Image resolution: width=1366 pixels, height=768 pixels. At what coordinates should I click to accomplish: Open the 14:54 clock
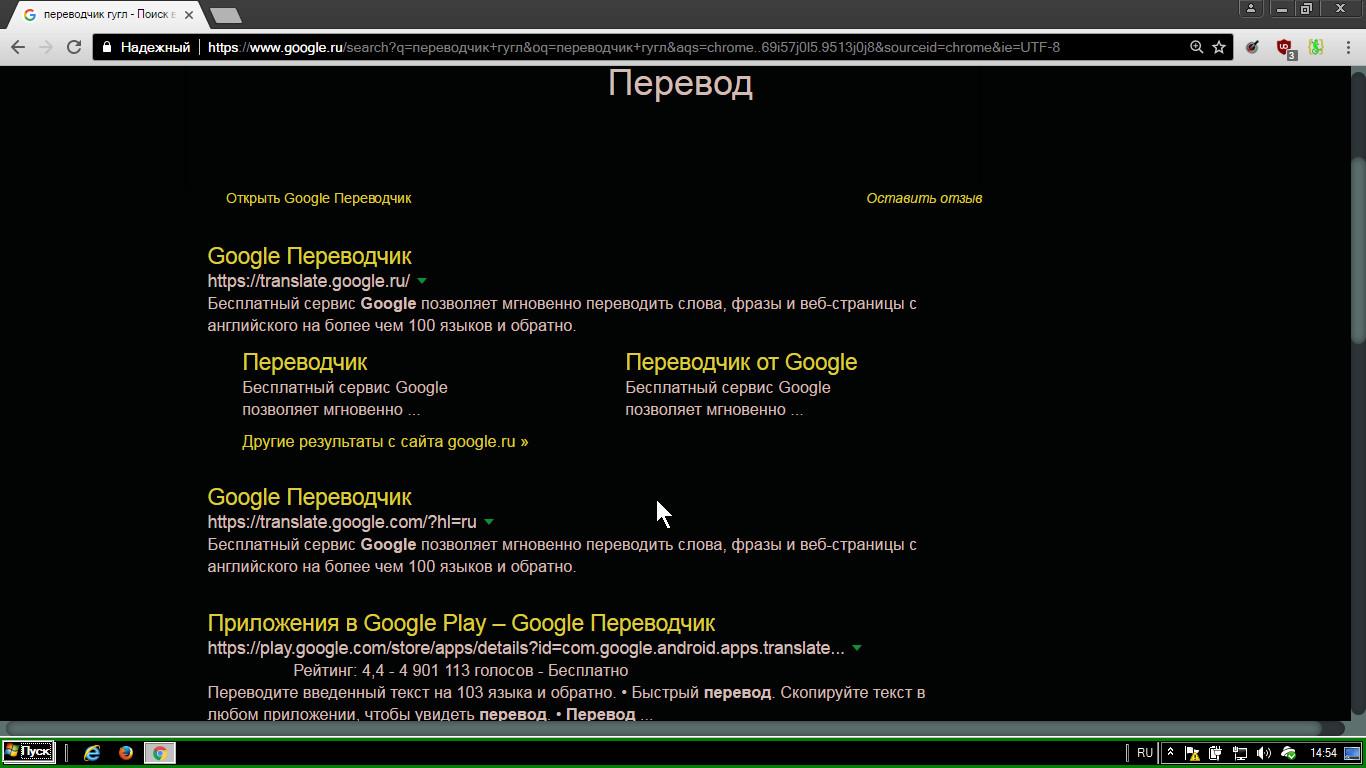[x=1323, y=753]
